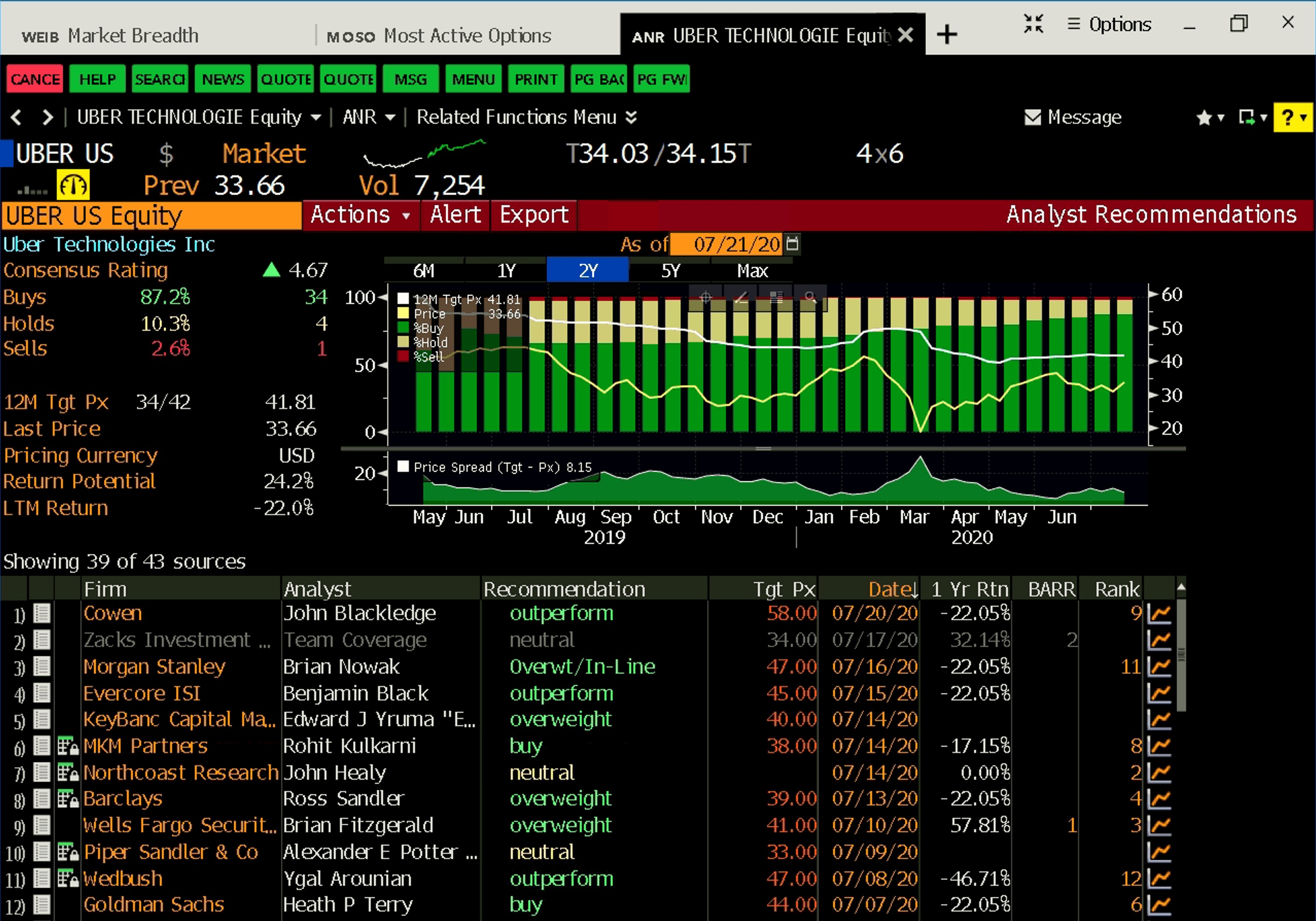Click the Message envelope icon

click(x=1032, y=117)
